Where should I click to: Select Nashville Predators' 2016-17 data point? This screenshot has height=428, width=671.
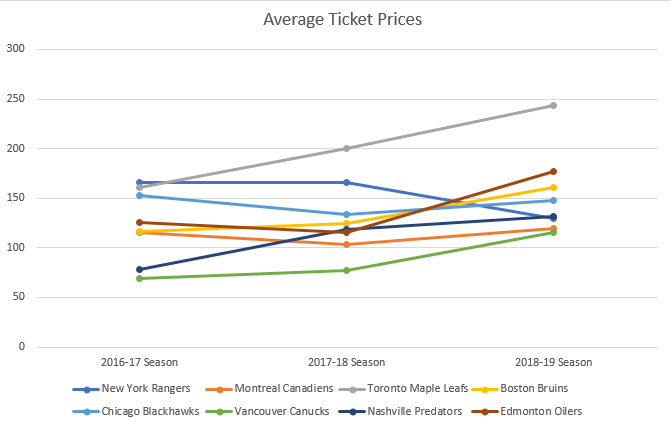138,269
